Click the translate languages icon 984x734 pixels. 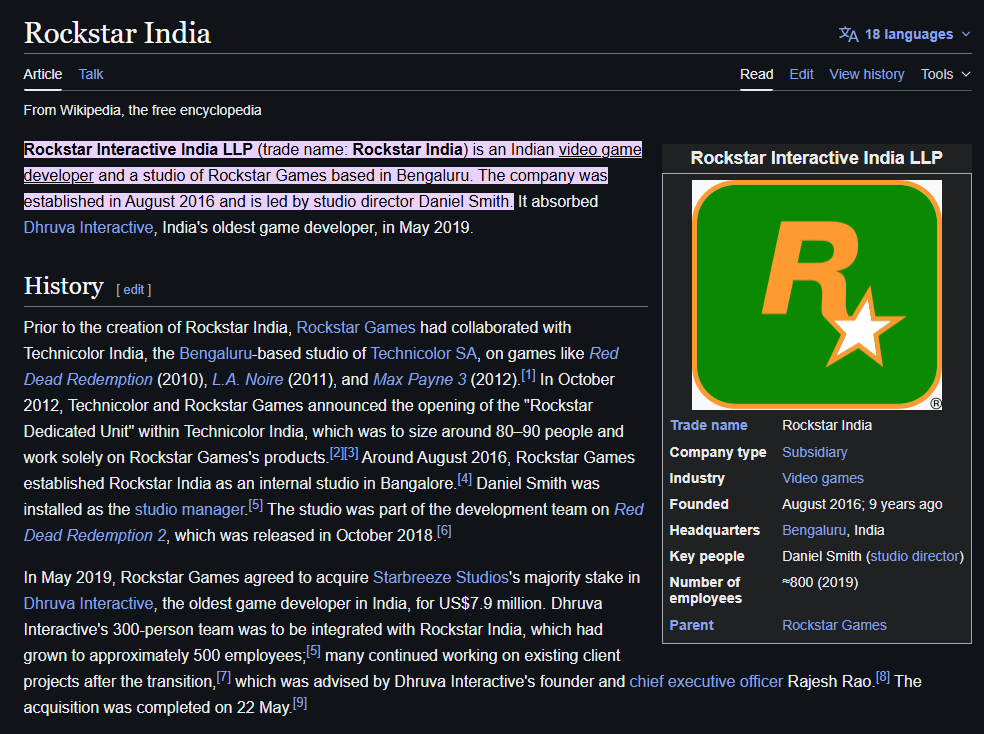(x=848, y=34)
